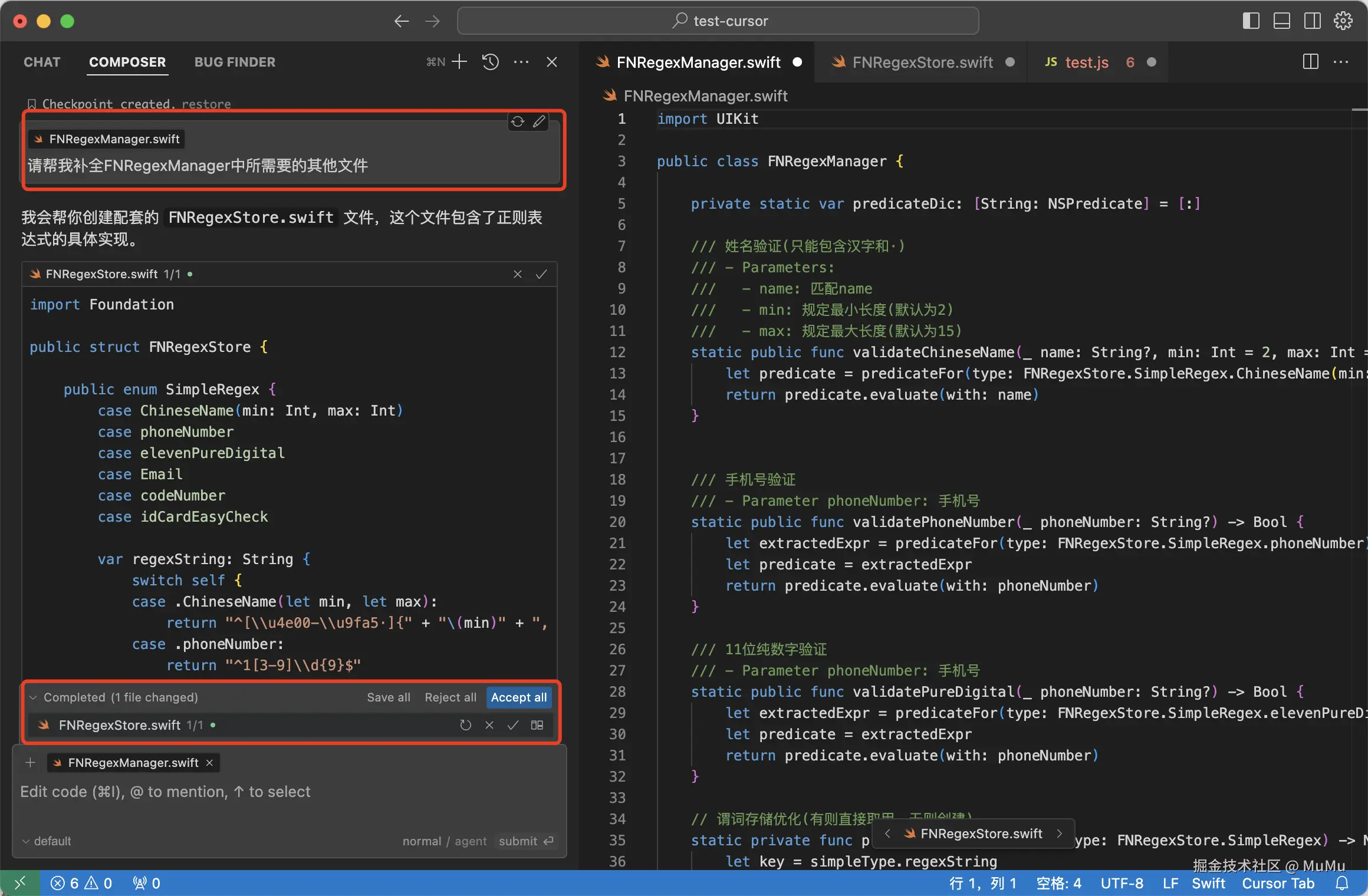Click the resubmit refresh icon on prompt
This screenshot has height=896, width=1368.
pos(518,121)
